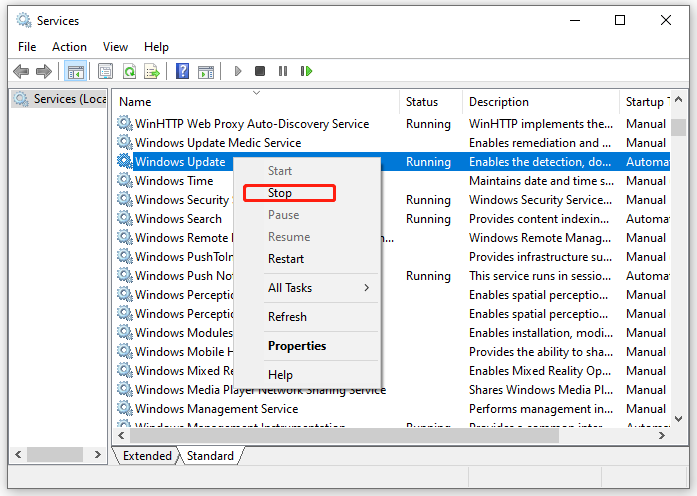Click gear icon of WinHTTP Web Proxy service
The image size is (697, 496).
tap(125, 123)
